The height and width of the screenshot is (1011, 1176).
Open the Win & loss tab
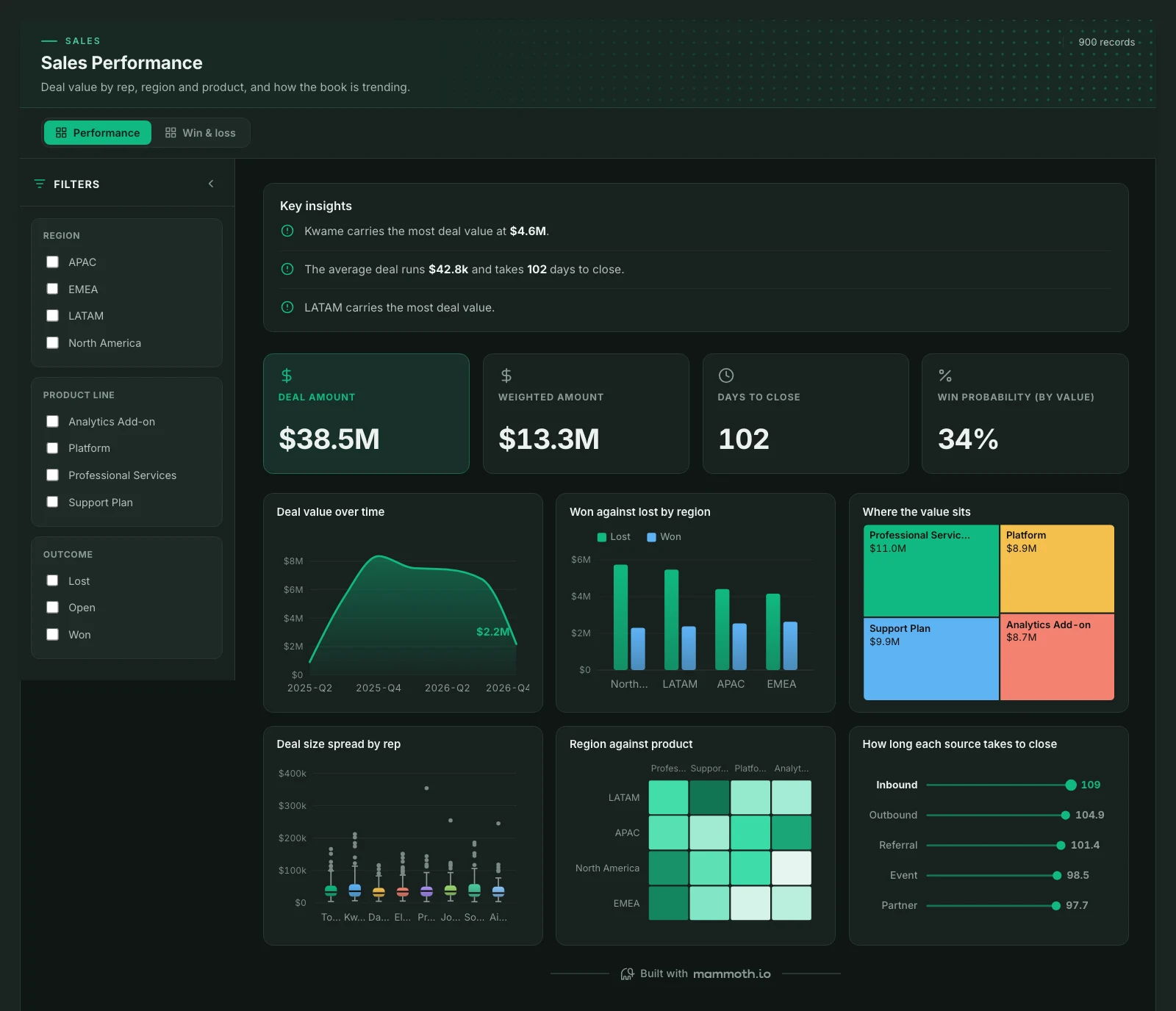pos(201,133)
